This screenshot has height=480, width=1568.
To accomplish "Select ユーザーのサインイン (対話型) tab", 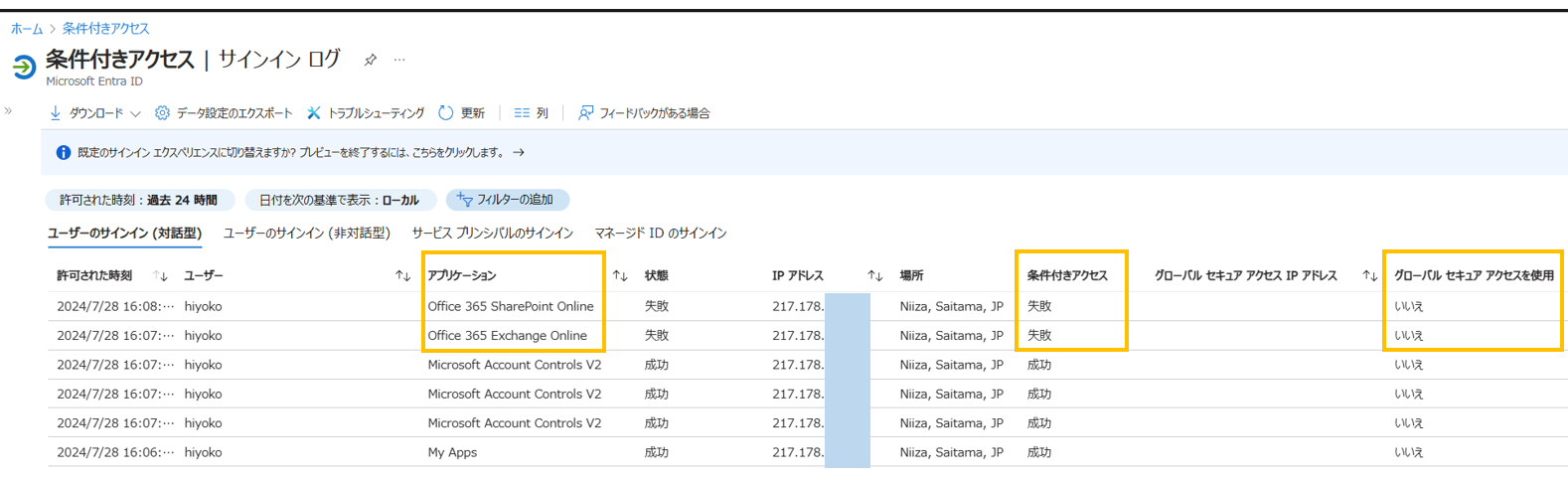I will (x=124, y=234).
